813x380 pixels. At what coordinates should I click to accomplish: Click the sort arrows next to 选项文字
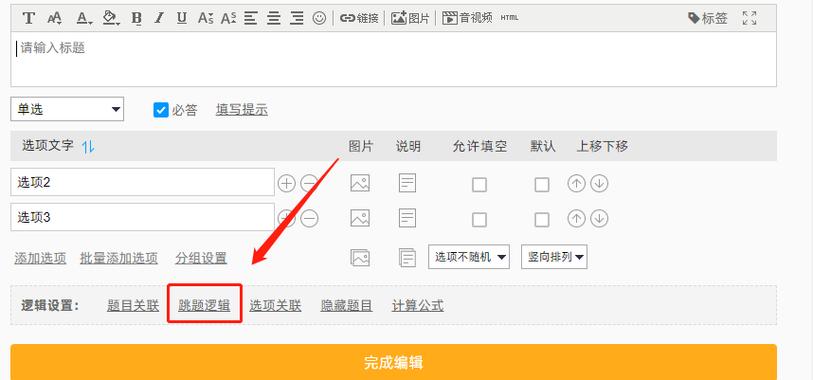(88, 147)
